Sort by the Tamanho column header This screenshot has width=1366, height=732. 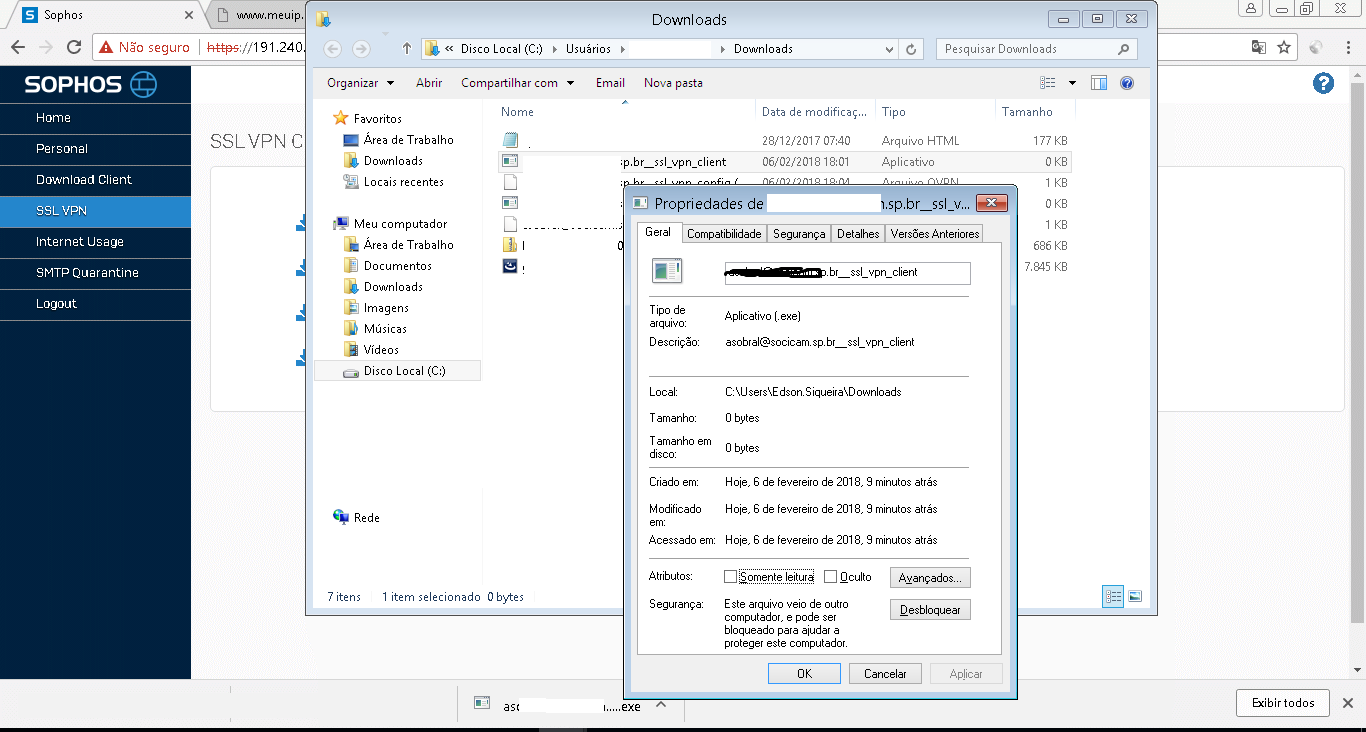[1028, 112]
